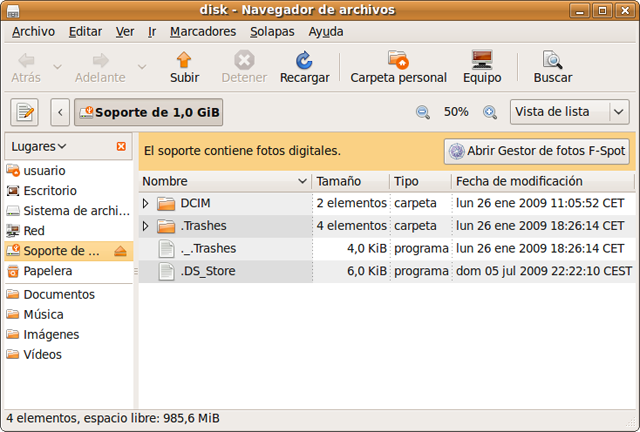Image resolution: width=640 pixels, height=432 pixels.
Task: Toggle the text location edit button
Action: pos(24,112)
